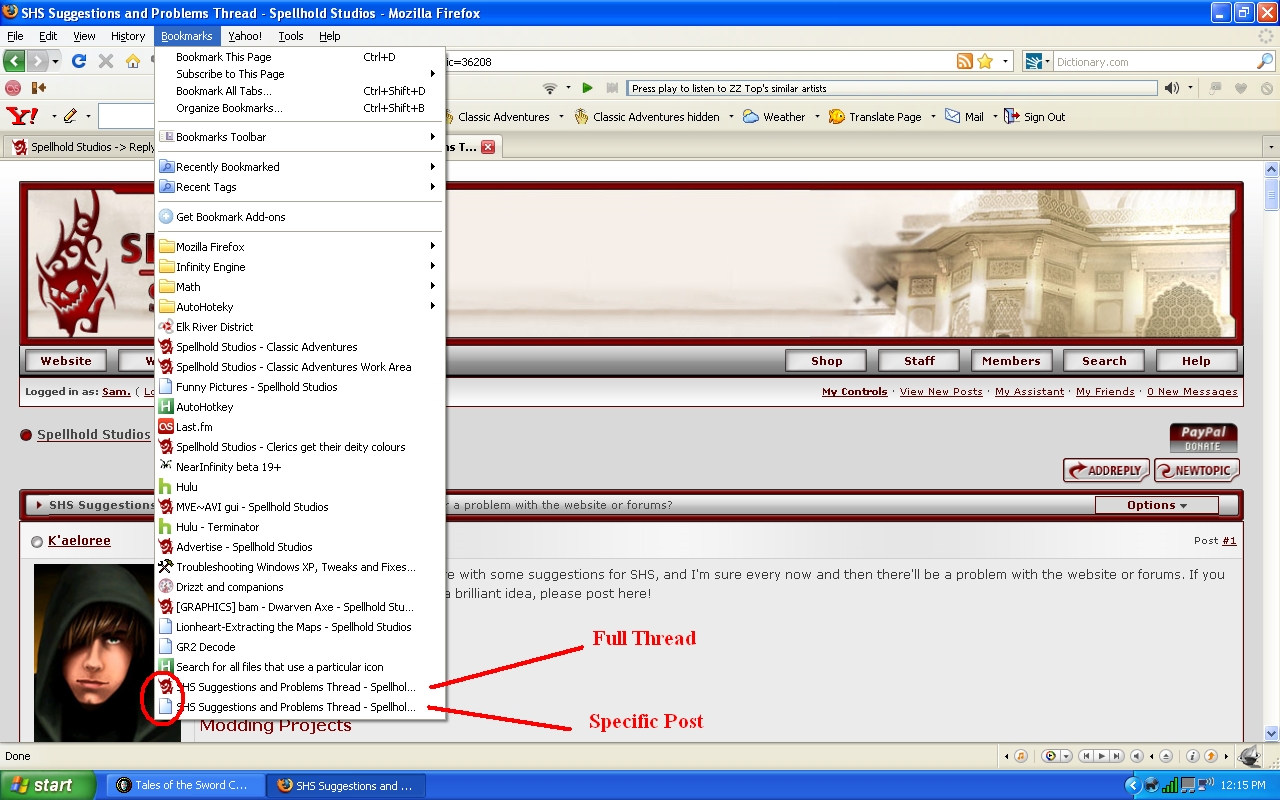Click status bar mute speaker button
1280x800 pixels.
pyautogui.click(x=1137, y=756)
